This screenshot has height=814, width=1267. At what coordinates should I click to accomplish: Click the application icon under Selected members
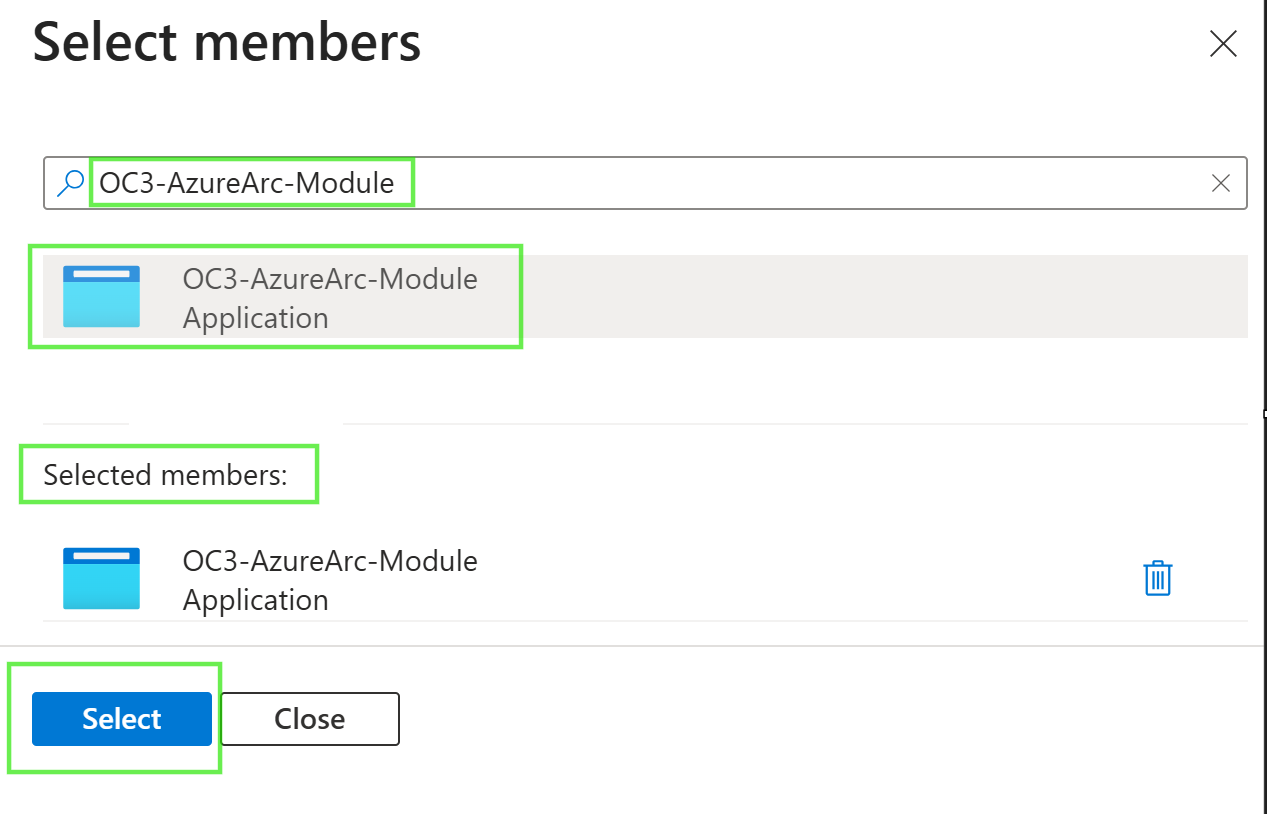point(101,579)
